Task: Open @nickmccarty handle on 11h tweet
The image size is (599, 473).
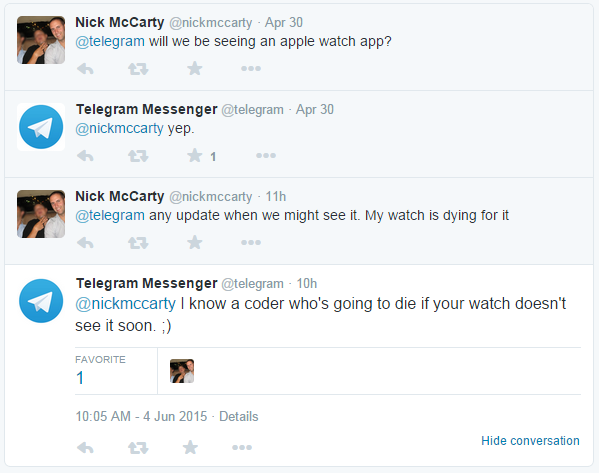Action: pyautogui.click(x=210, y=197)
